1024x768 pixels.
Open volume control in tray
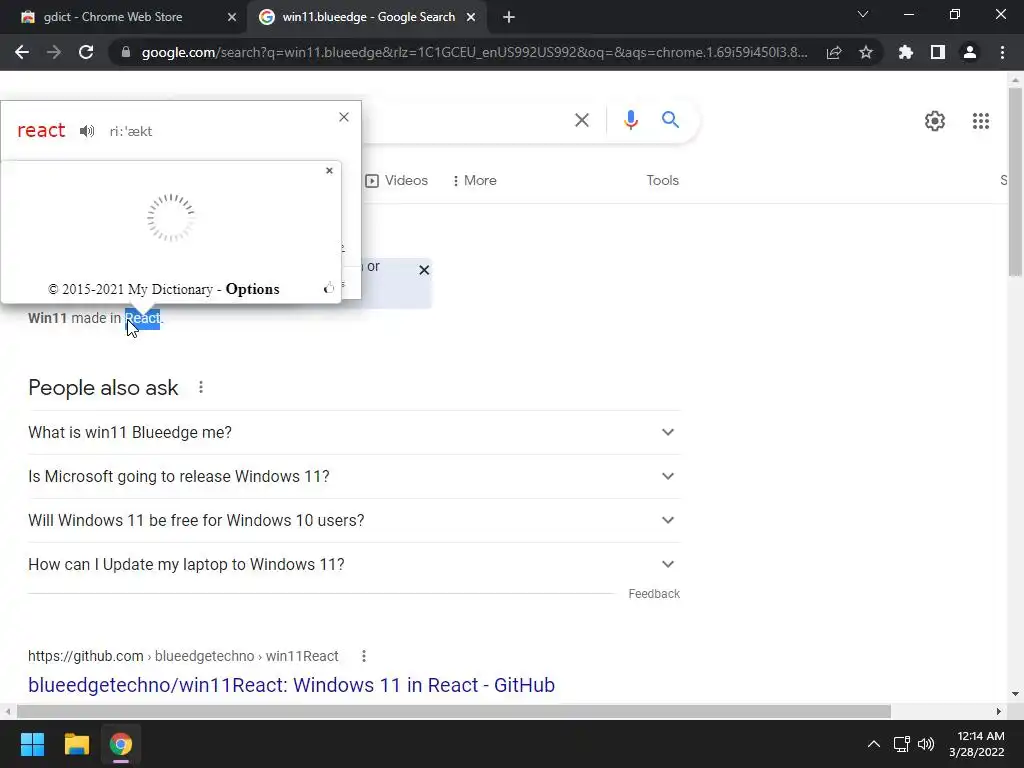coord(926,744)
